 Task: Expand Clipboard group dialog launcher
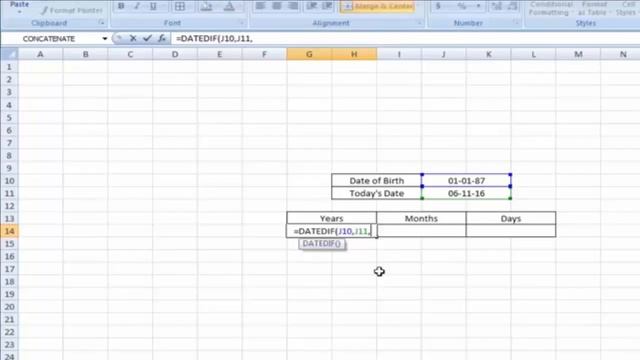coord(101,23)
